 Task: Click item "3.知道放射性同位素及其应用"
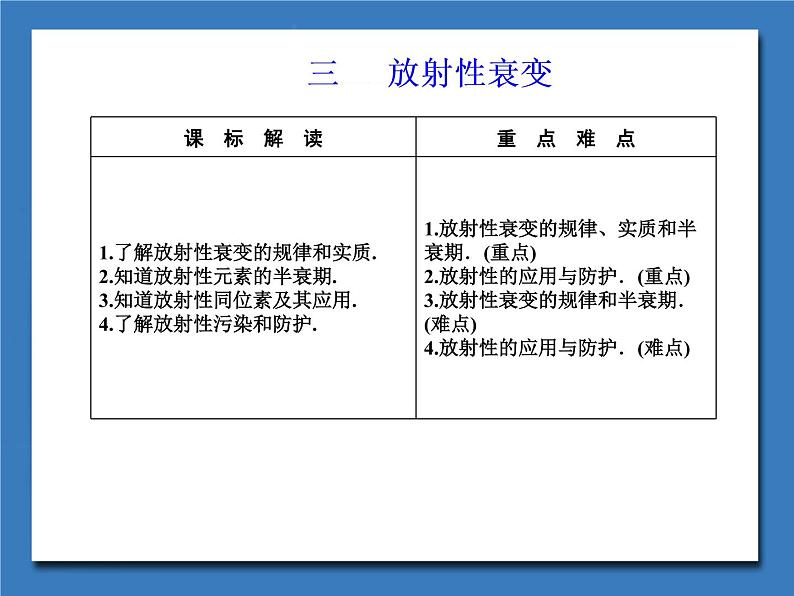pyautogui.click(x=228, y=300)
